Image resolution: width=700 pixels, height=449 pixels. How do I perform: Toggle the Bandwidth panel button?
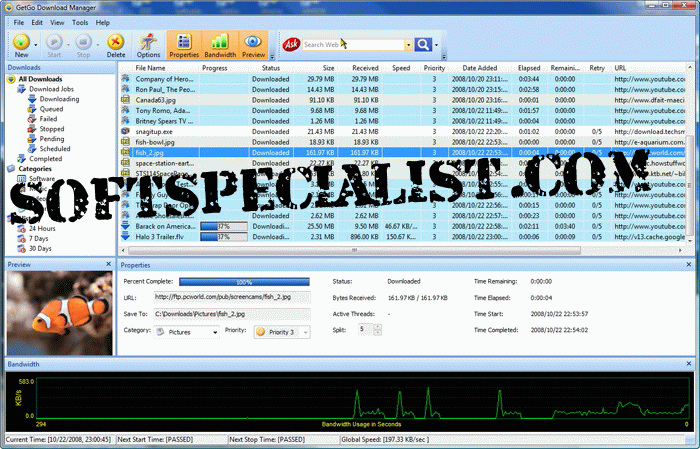pos(220,45)
